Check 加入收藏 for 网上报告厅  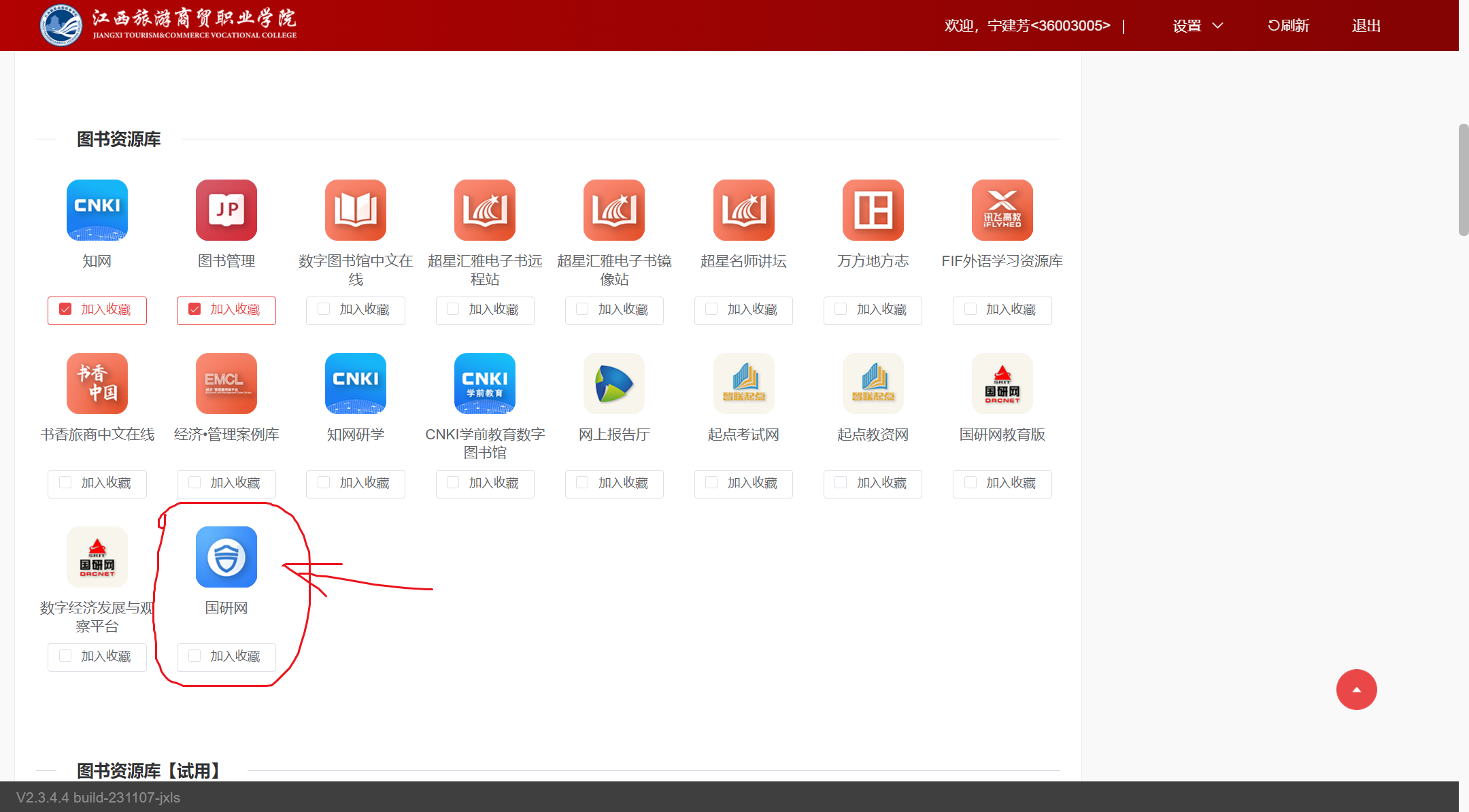(582, 483)
